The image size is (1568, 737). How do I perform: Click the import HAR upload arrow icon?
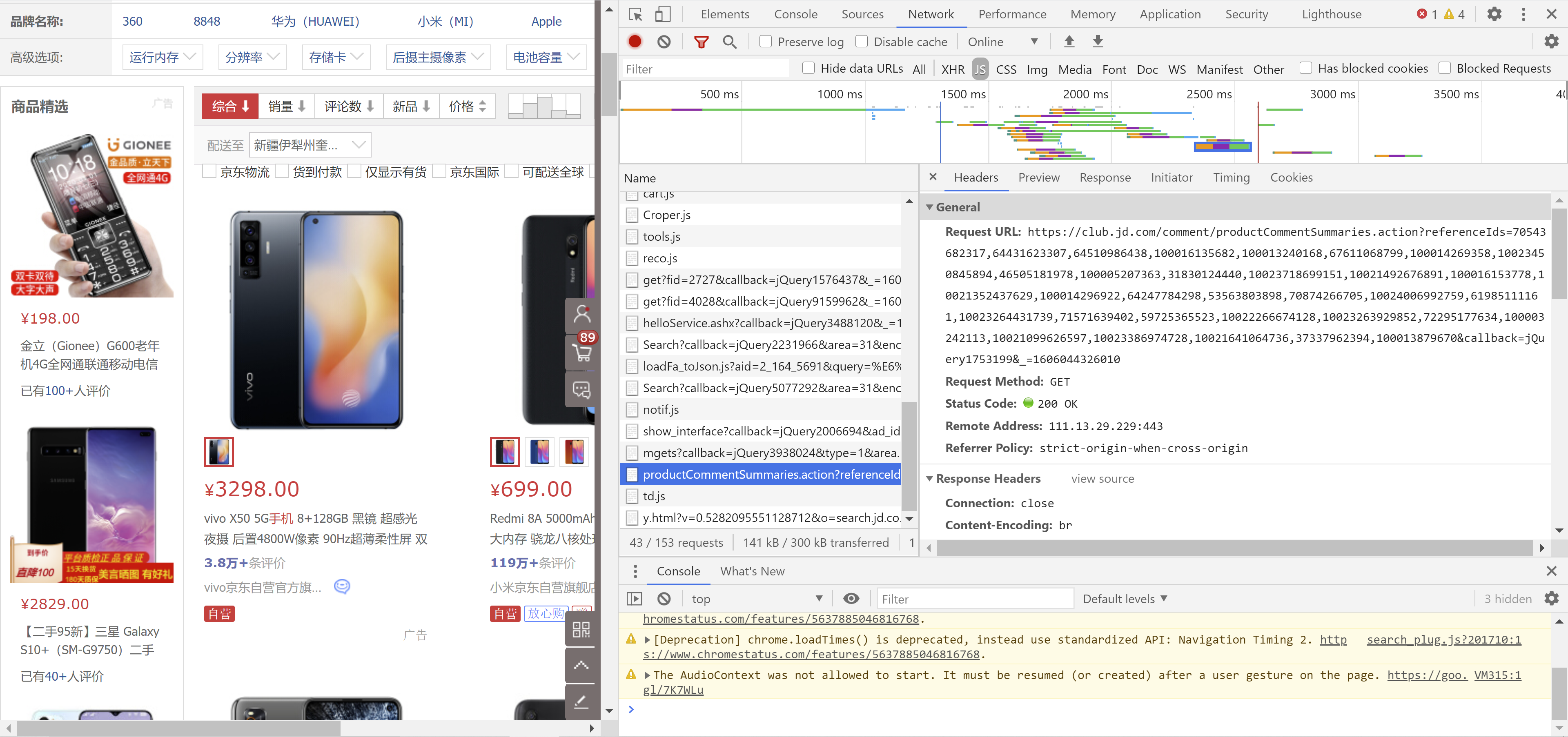pyautogui.click(x=1069, y=41)
